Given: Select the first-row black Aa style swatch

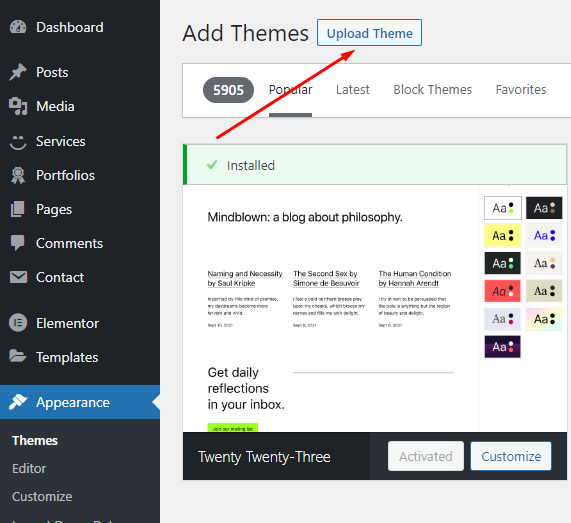Looking at the screenshot, I should click(x=544, y=208).
